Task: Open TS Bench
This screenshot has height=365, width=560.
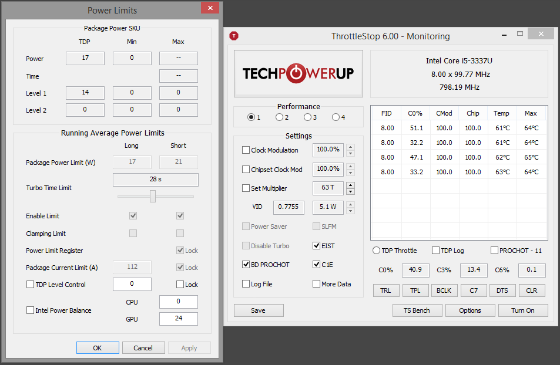Action: [x=417, y=310]
